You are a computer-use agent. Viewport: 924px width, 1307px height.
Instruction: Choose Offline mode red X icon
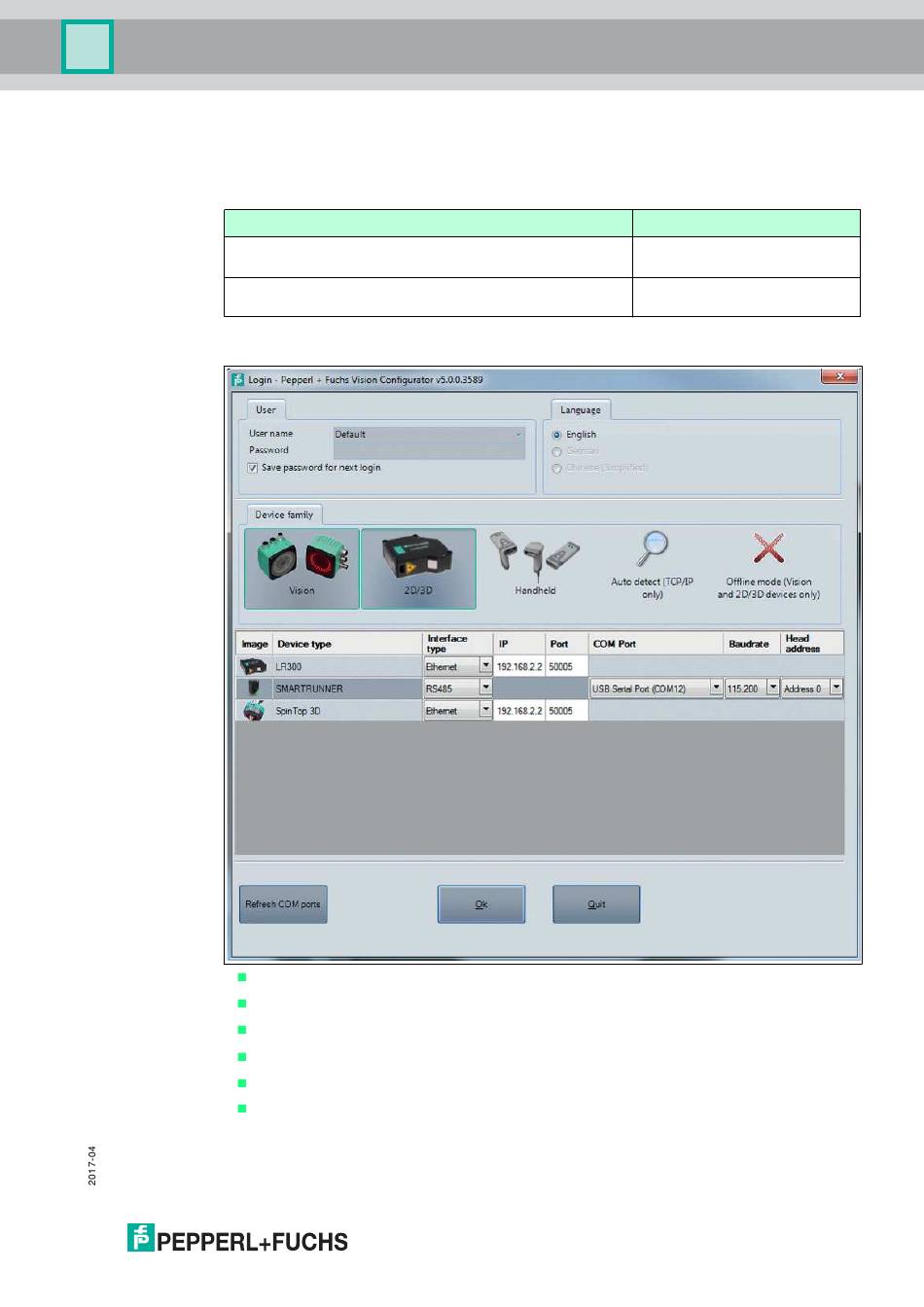[768, 549]
